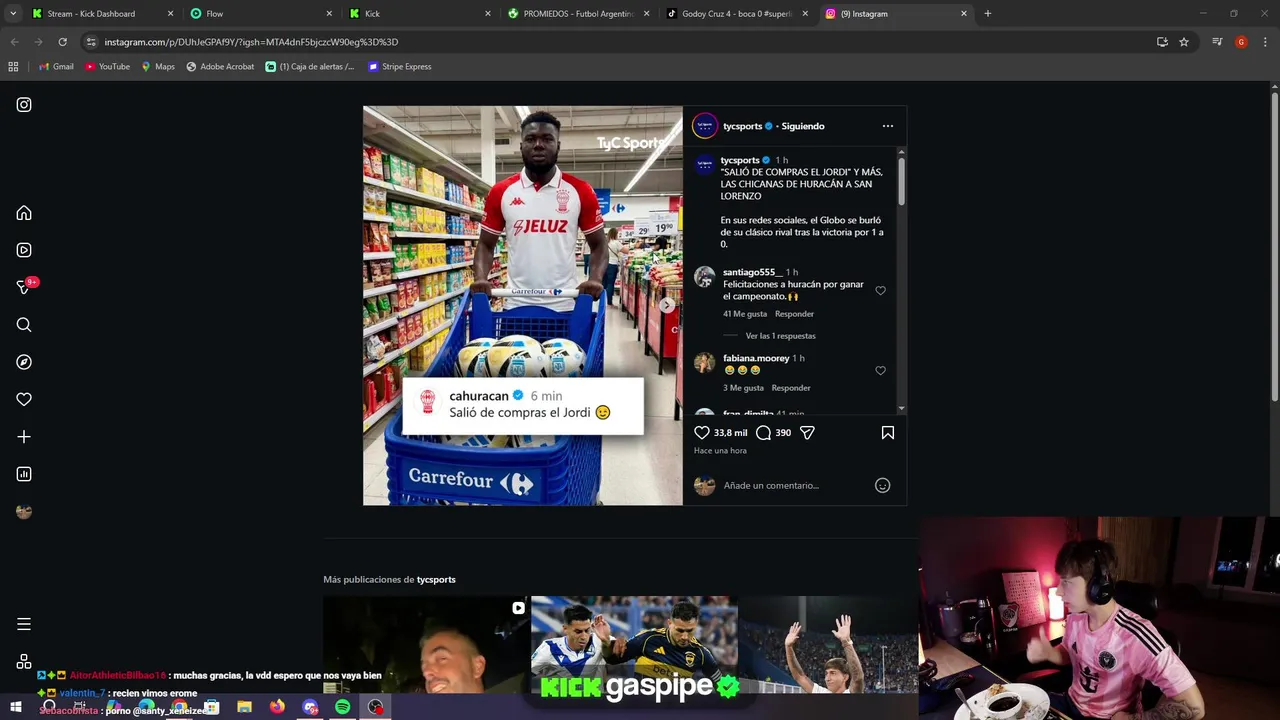Bookmark this page with star icon
The width and height of the screenshot is (1280, 720).
tap(1184, 42)
